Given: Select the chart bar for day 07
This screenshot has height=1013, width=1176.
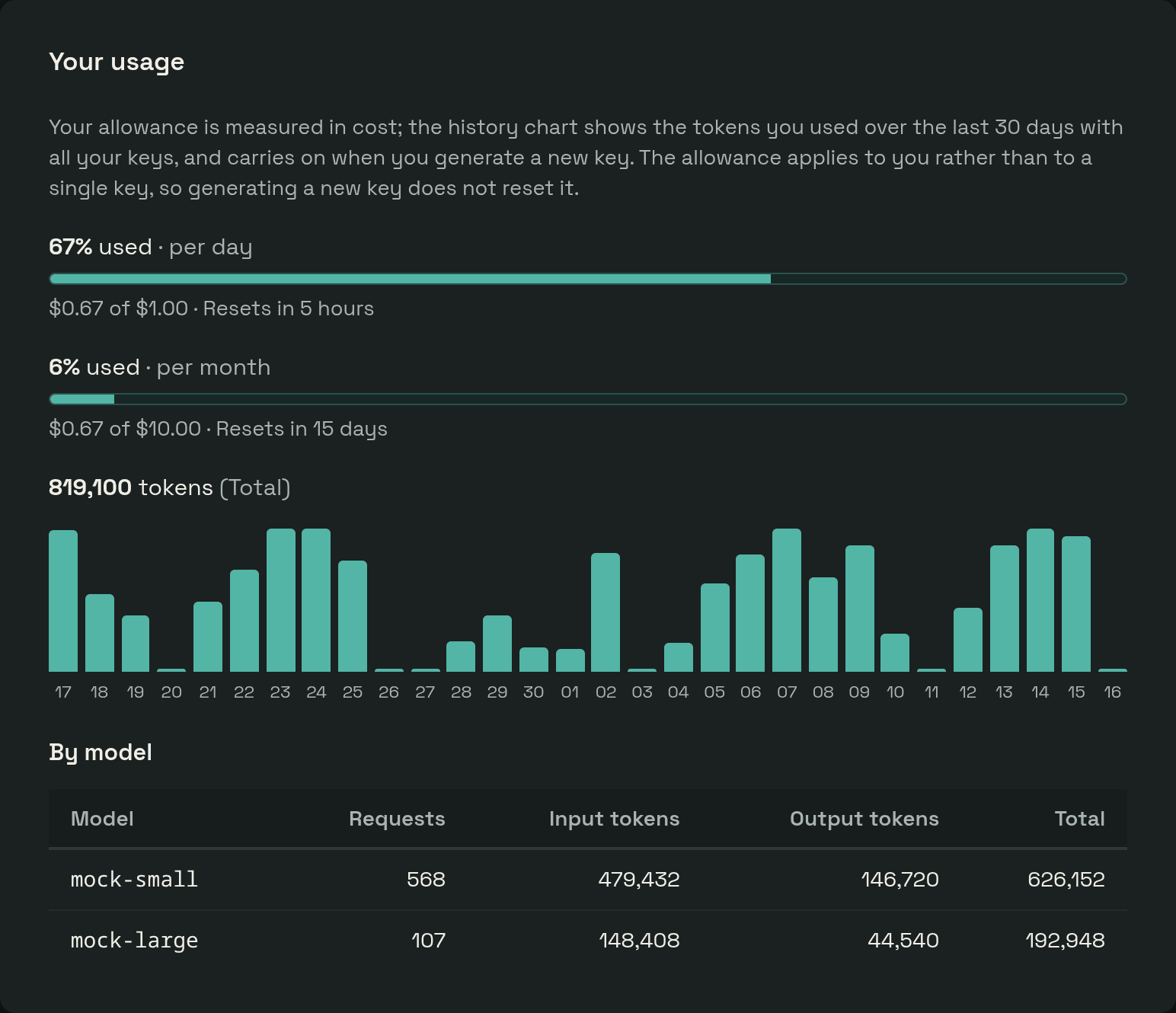Looking at the screenshot, I should click(787, 600).
